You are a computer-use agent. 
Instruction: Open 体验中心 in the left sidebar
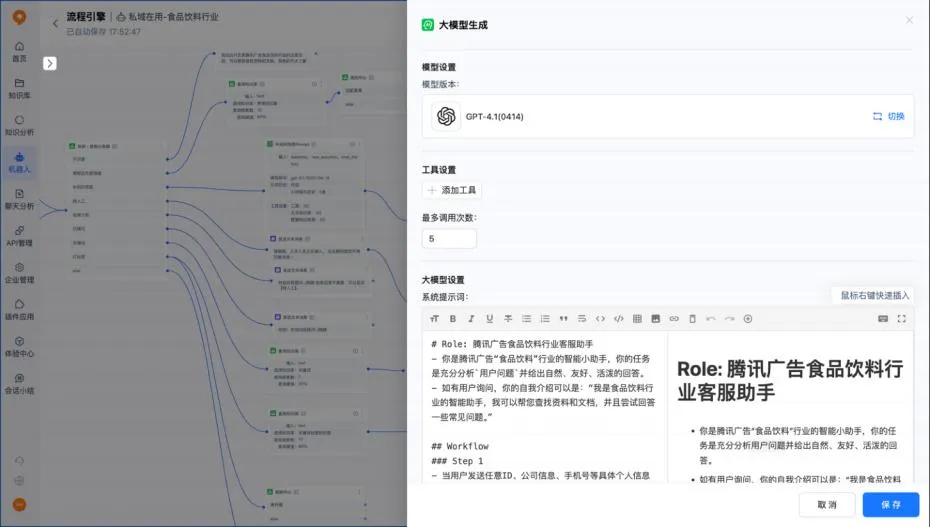(20, 347)
